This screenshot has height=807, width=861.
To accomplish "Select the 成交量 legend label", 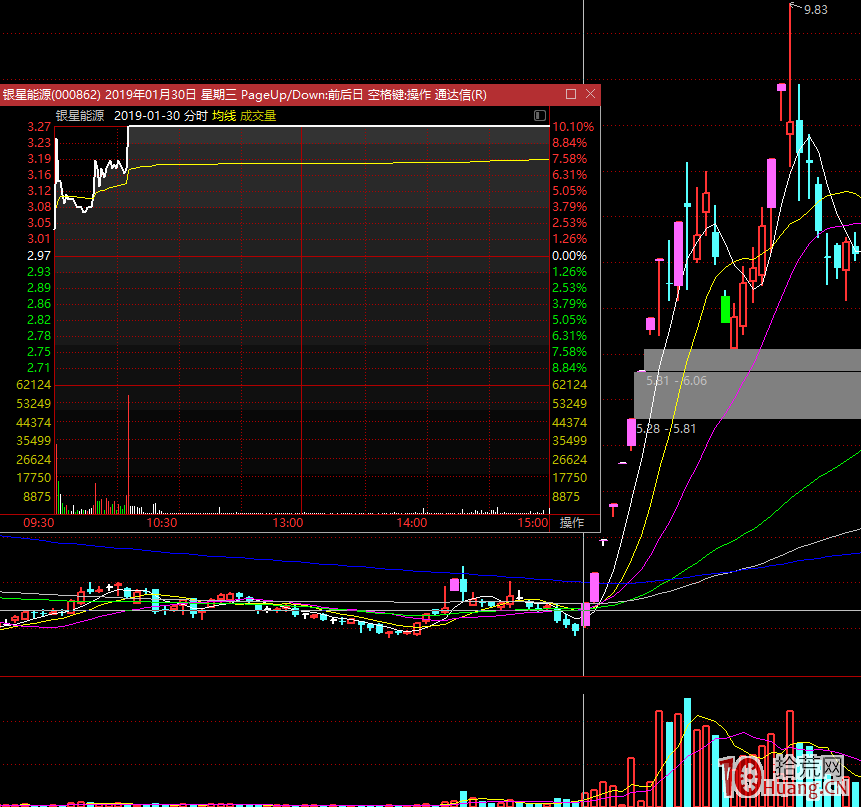I will pos(258,116).
